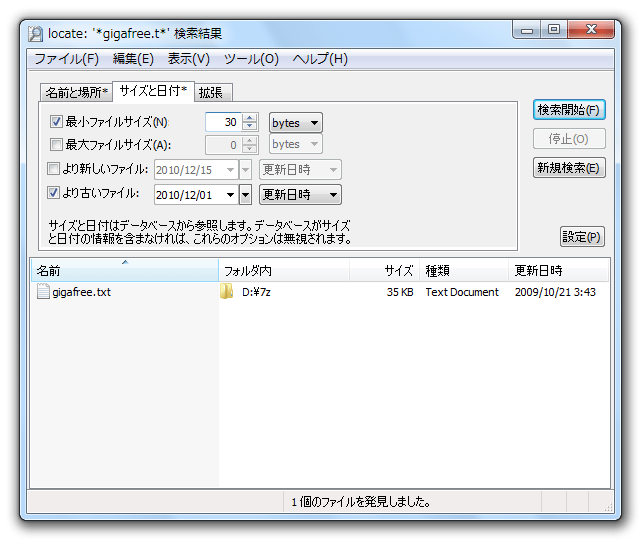
Task: Click the 35 KB size cell
Action: click(400, 292)
